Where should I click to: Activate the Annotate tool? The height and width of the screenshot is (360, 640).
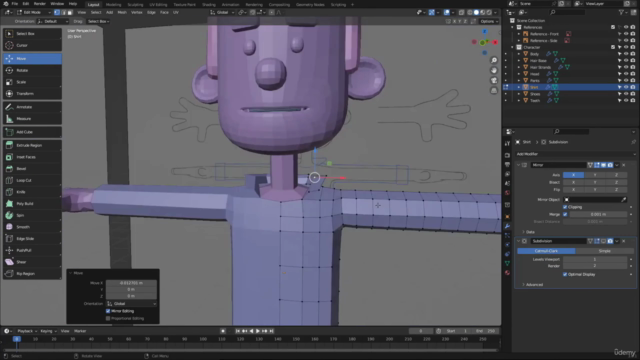[x=32, y=107]
